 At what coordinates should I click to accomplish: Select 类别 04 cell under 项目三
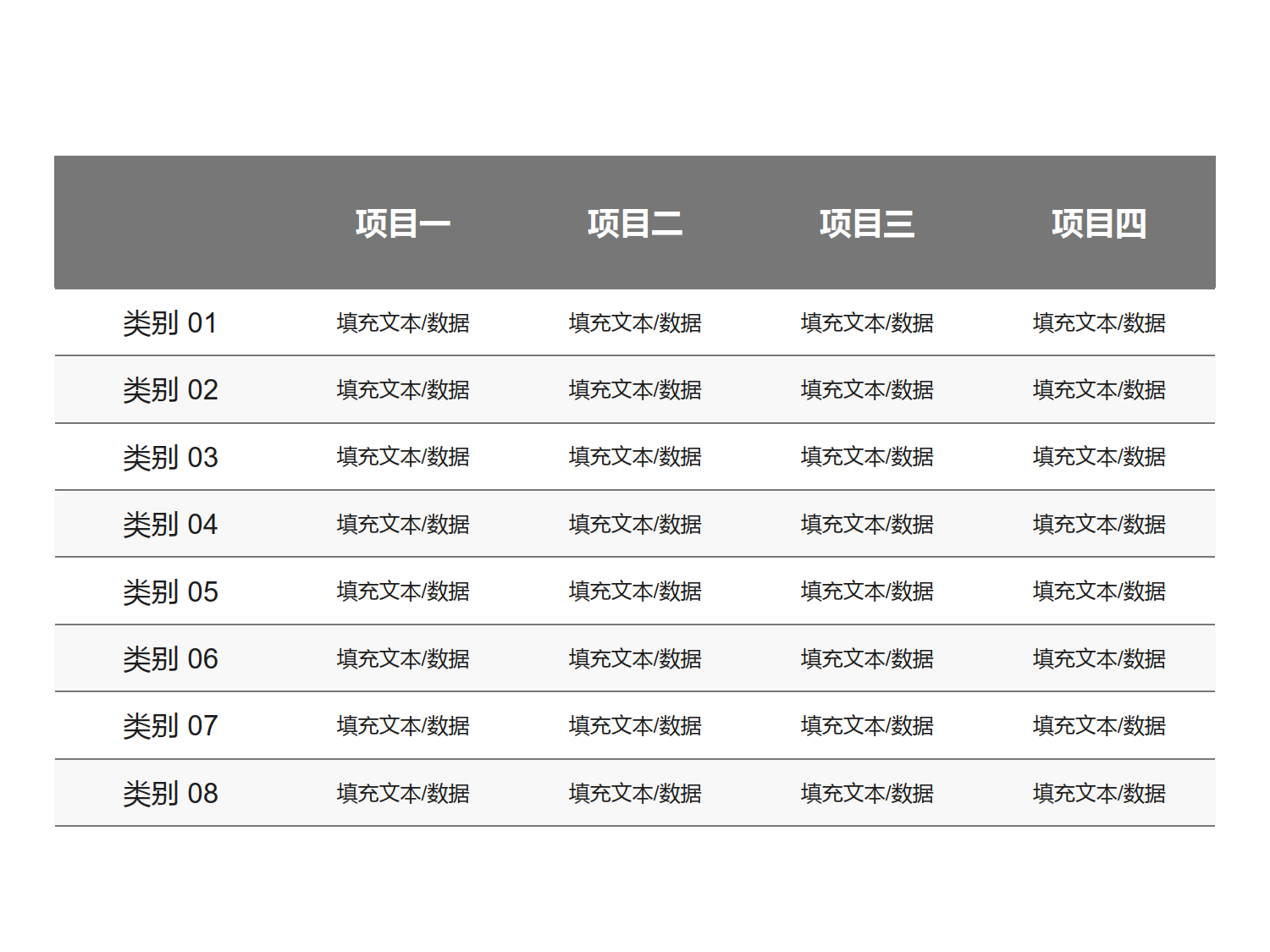[x=867, y=524]
